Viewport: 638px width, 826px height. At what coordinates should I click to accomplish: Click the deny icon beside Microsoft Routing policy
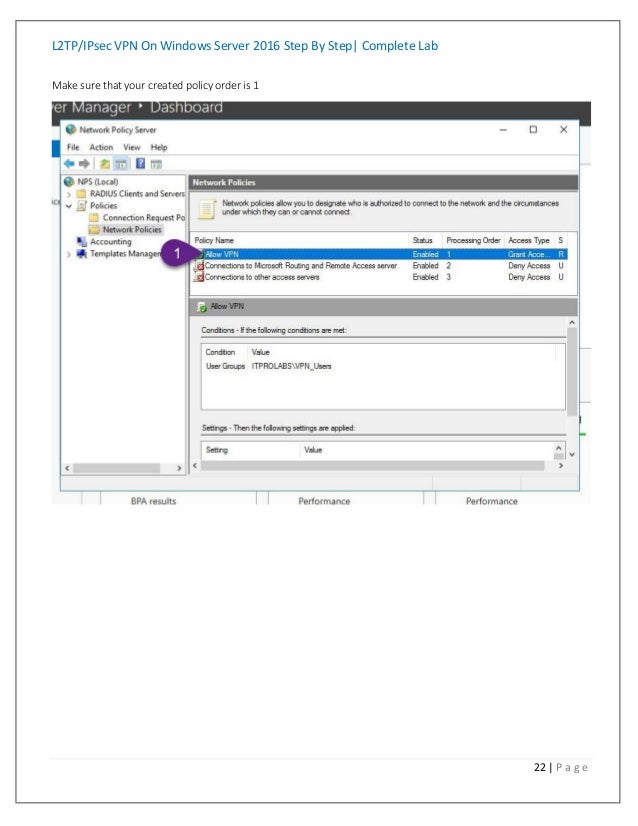pos(199,266)
